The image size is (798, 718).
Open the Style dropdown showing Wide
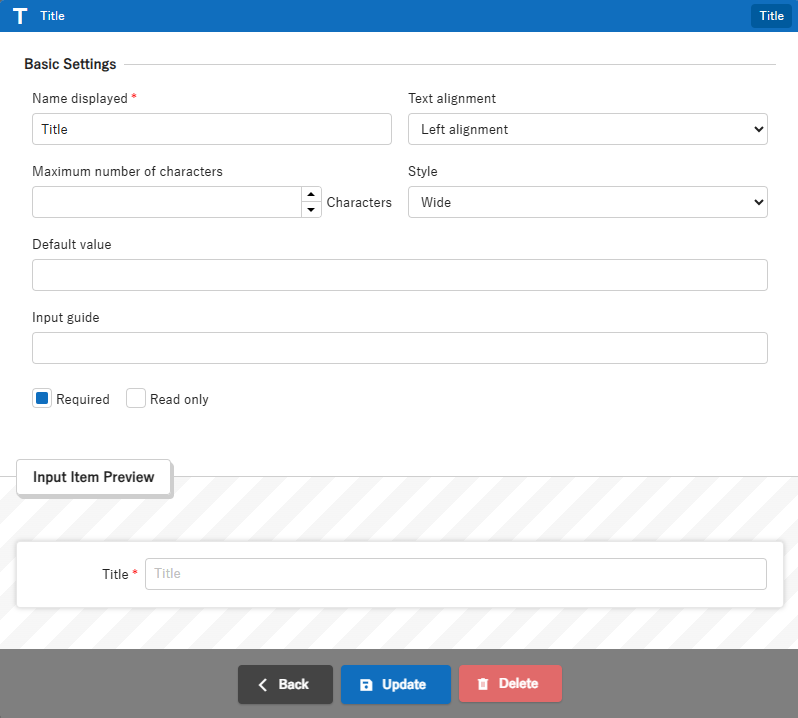coord(587,202)
